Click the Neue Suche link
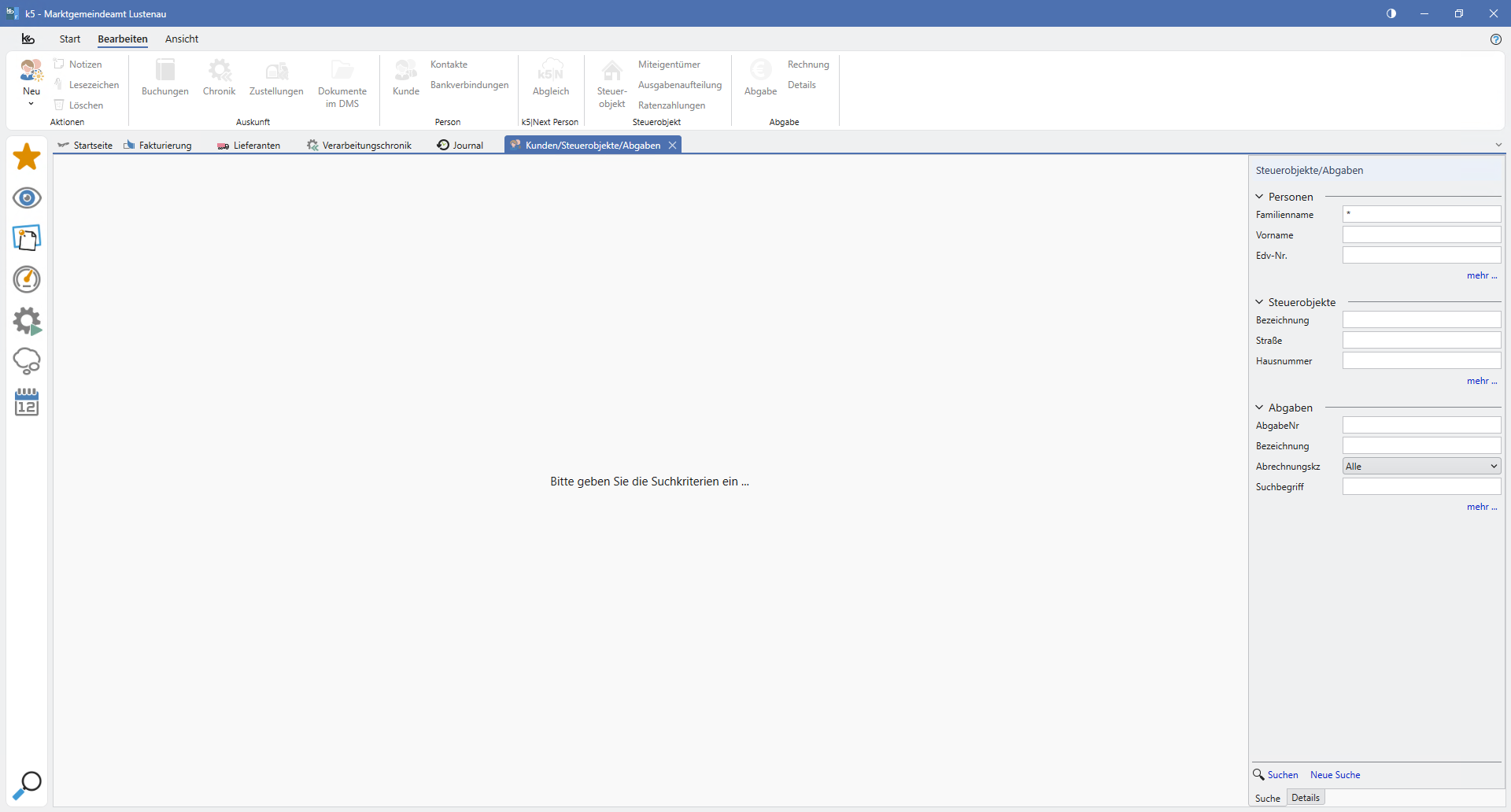The image size is (1511, 812). 1335,775
